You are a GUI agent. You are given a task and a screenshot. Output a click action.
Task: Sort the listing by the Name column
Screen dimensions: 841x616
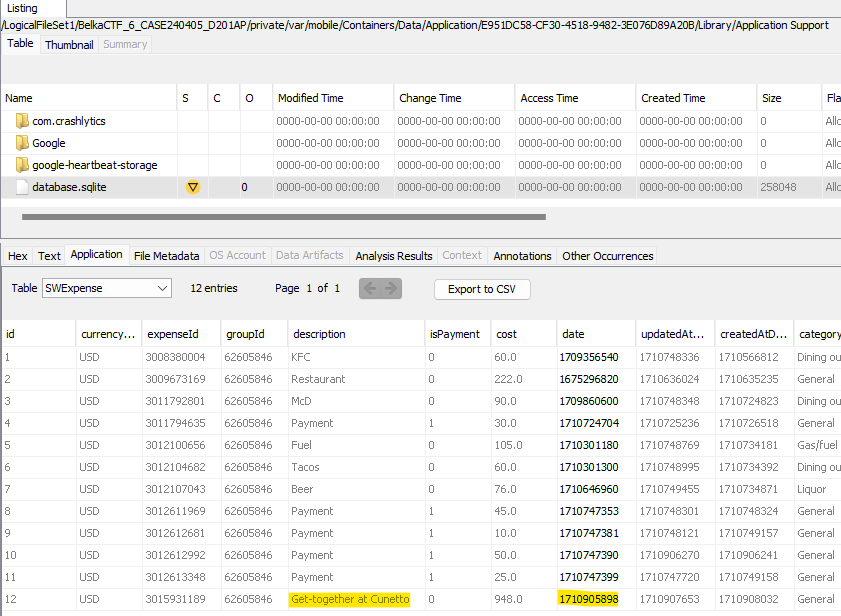[89, 98]
